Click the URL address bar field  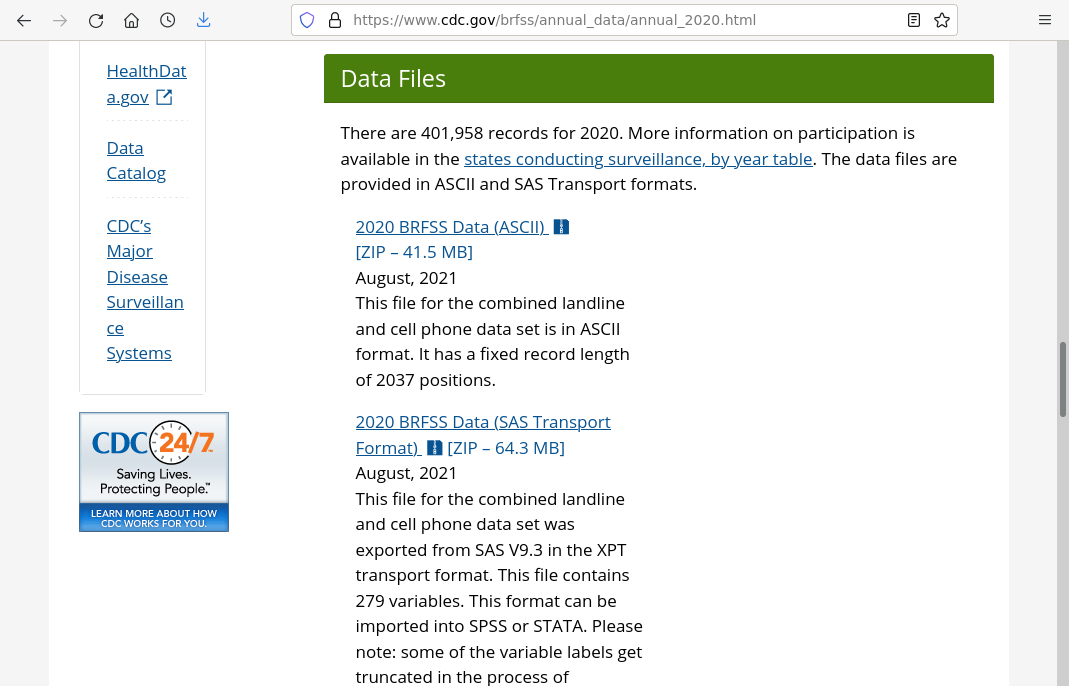coord(620,20)
